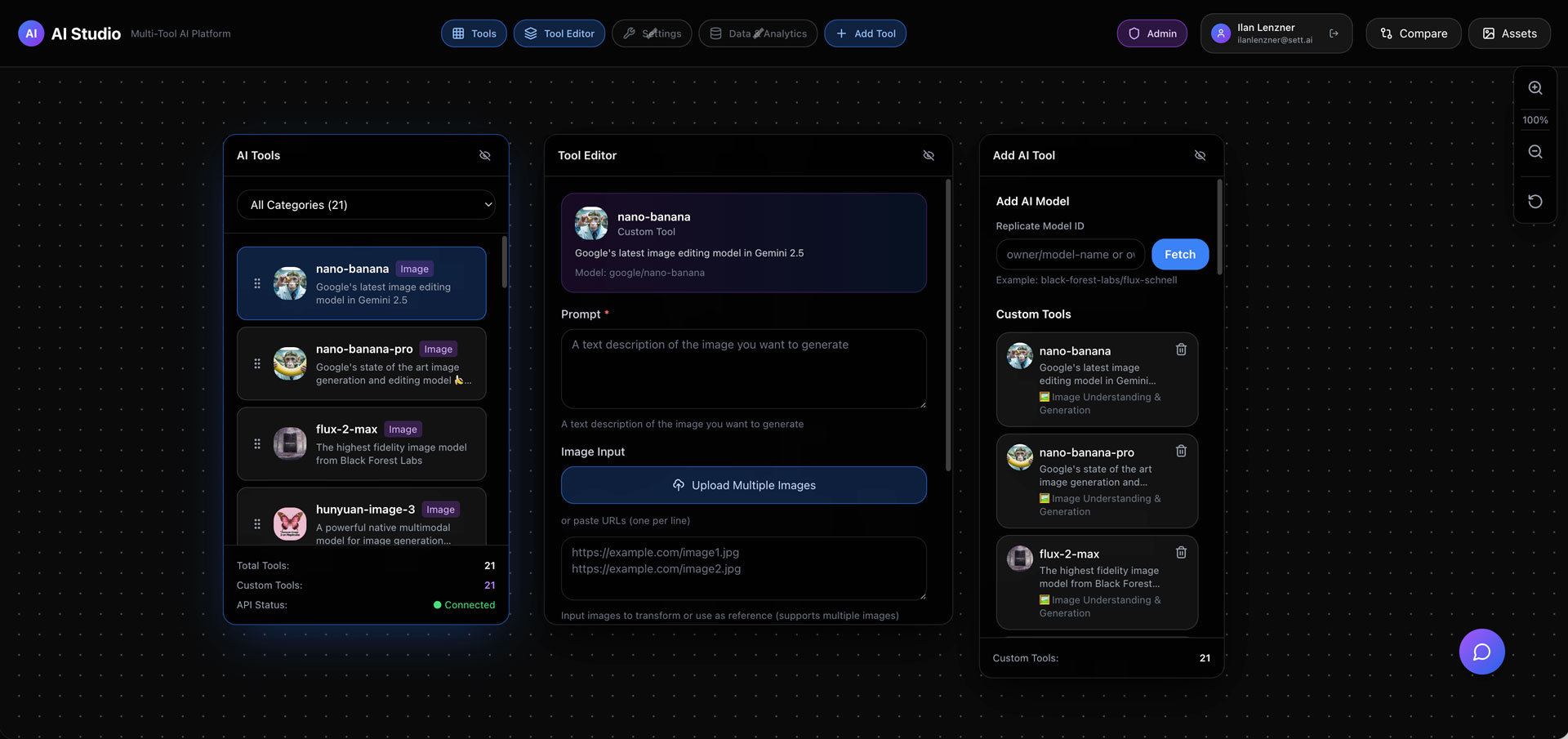Delete the flux-2-max custom tool

pos(1181,552)
